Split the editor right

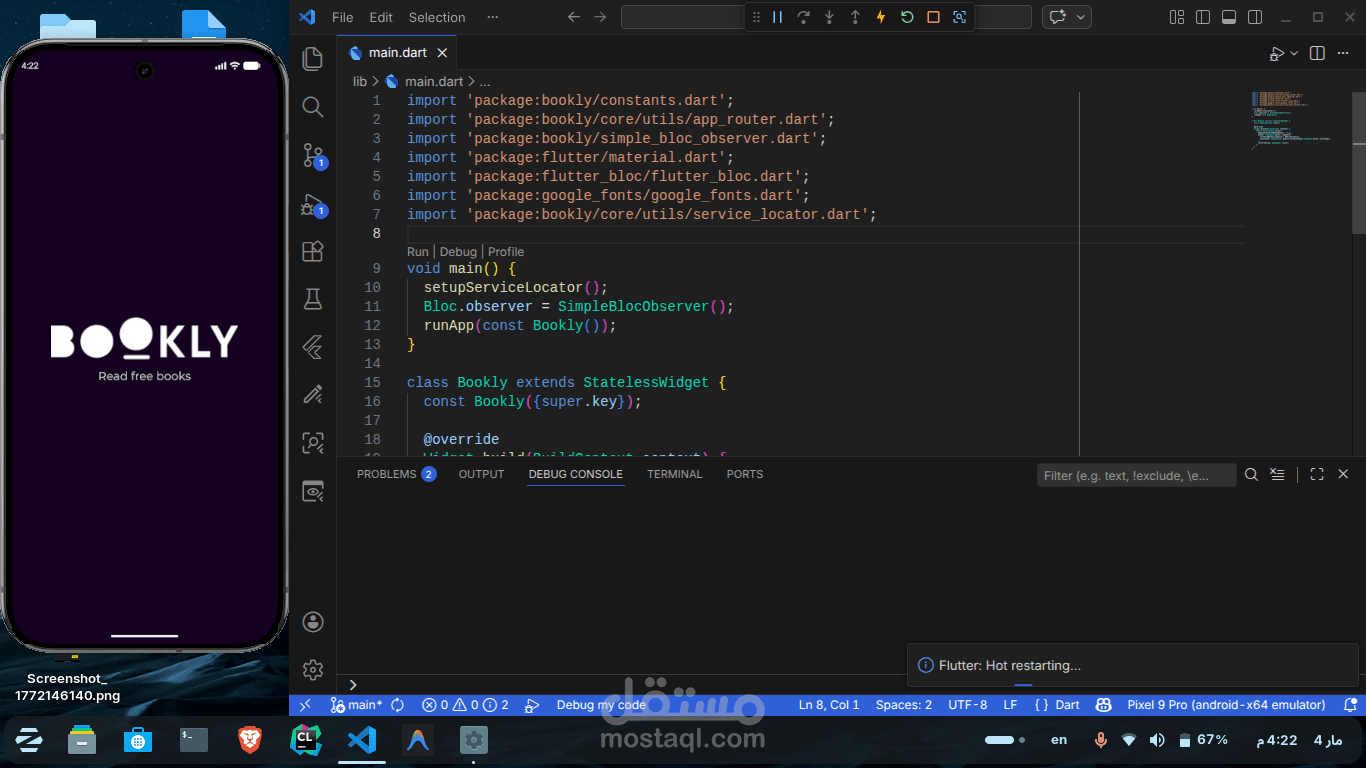point(1317,53)
